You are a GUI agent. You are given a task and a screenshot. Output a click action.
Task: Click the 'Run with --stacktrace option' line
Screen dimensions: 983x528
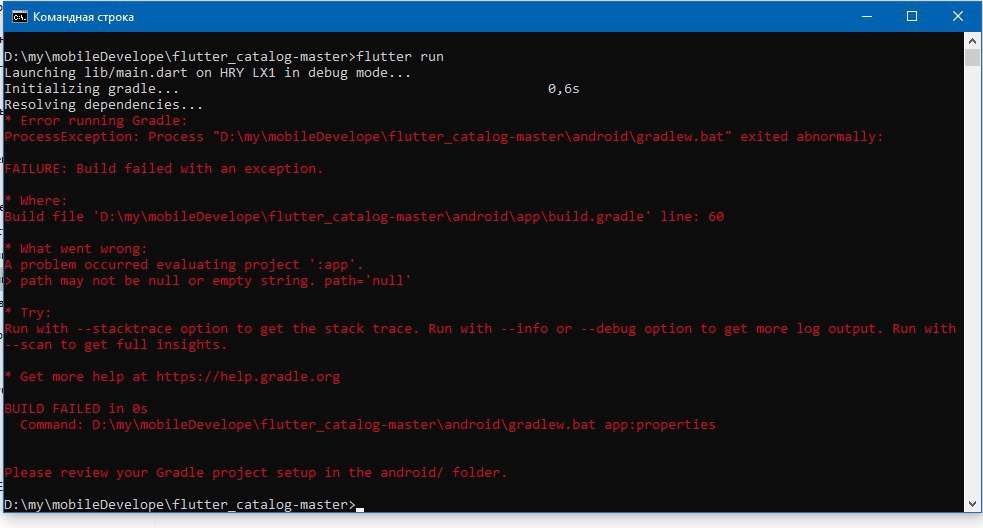point(480,329)
